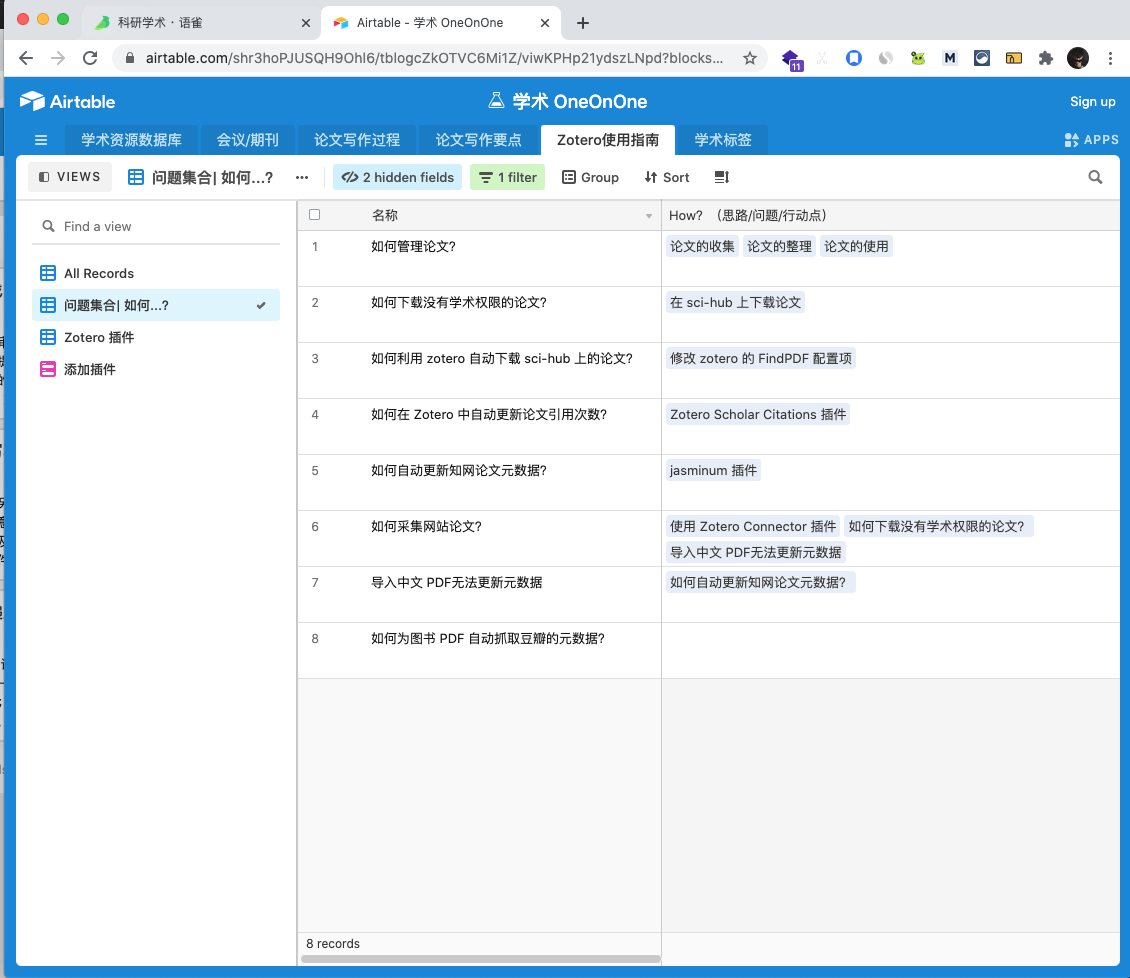Click the blue circle extension icon

point(854,58)
